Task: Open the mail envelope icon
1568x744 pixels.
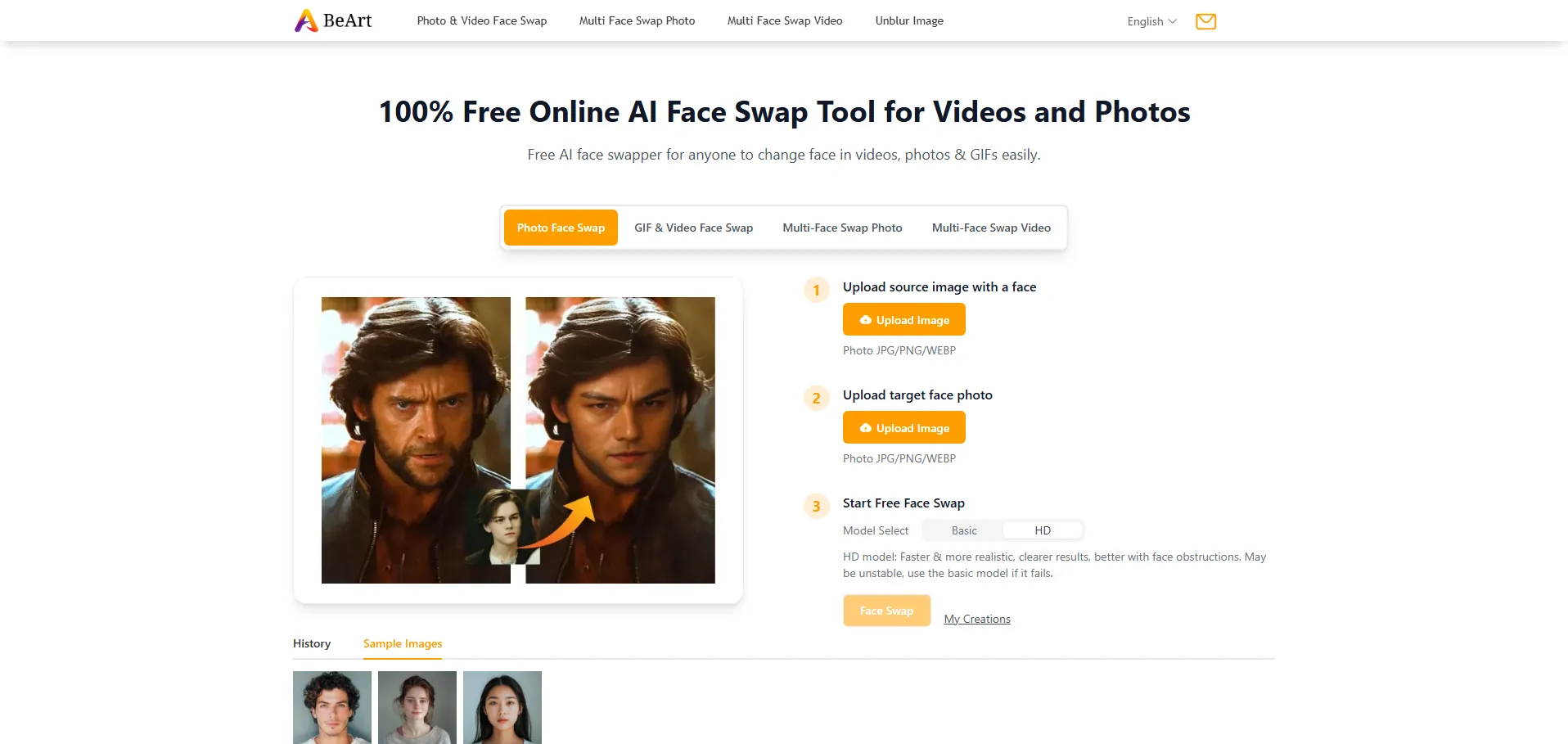Action: click(1205, 21)
